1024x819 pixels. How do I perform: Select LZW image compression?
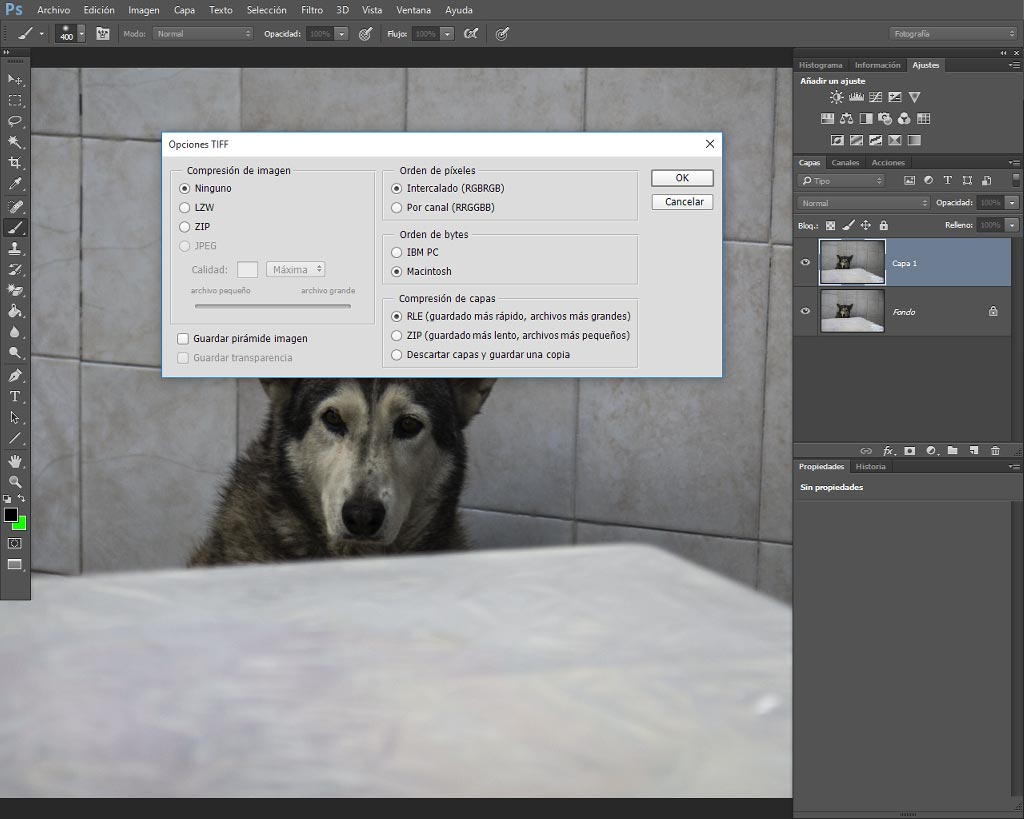197,208
